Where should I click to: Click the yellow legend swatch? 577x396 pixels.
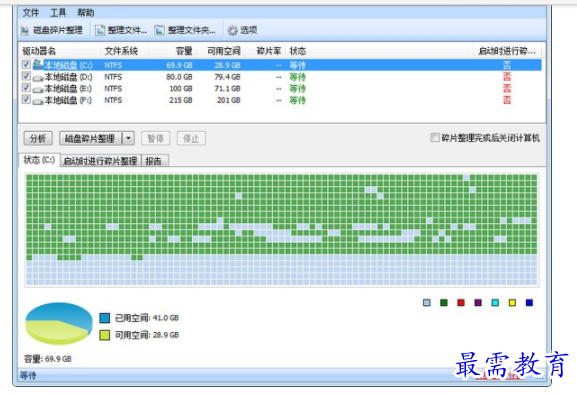pos(512,303)
